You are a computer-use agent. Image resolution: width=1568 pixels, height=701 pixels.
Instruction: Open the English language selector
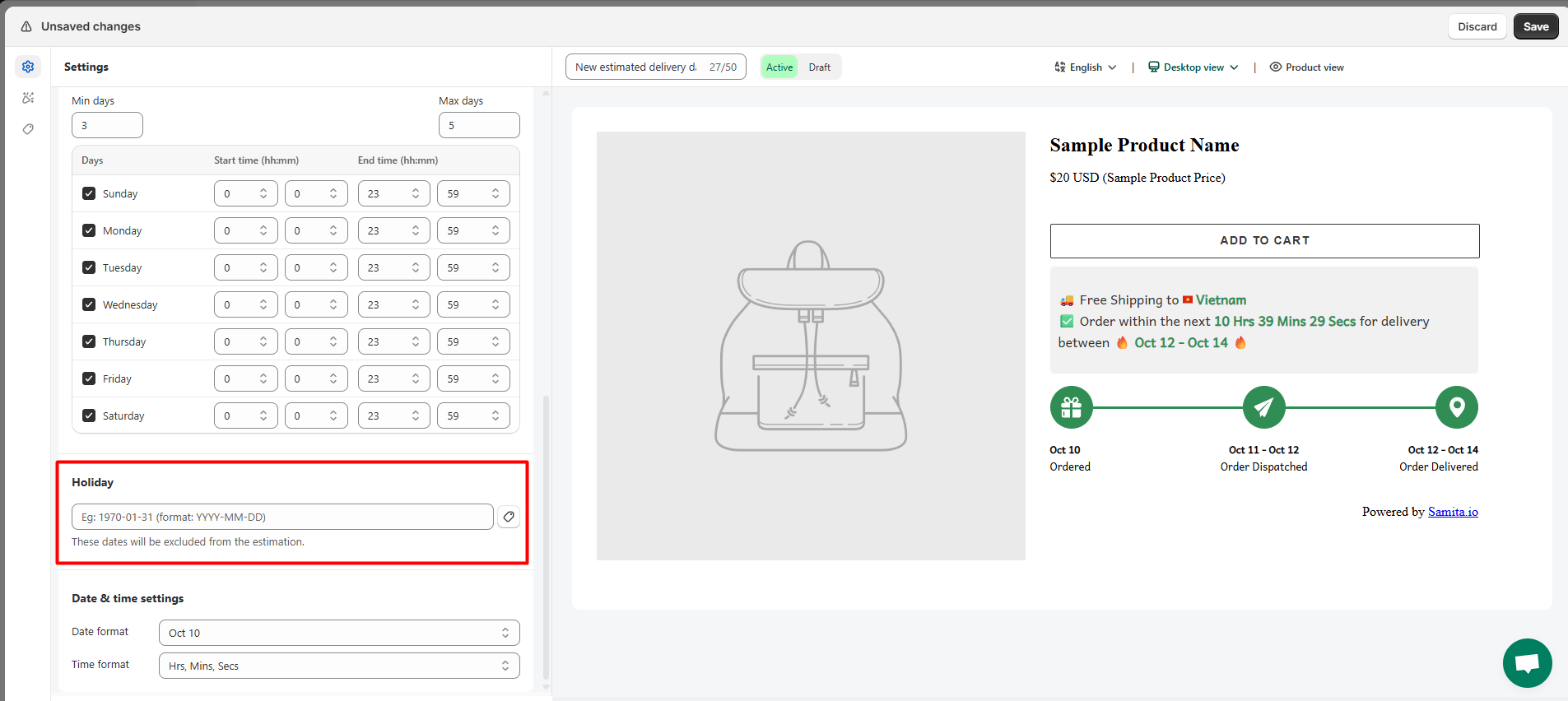pyautogui.click(x=1086, y=67)
